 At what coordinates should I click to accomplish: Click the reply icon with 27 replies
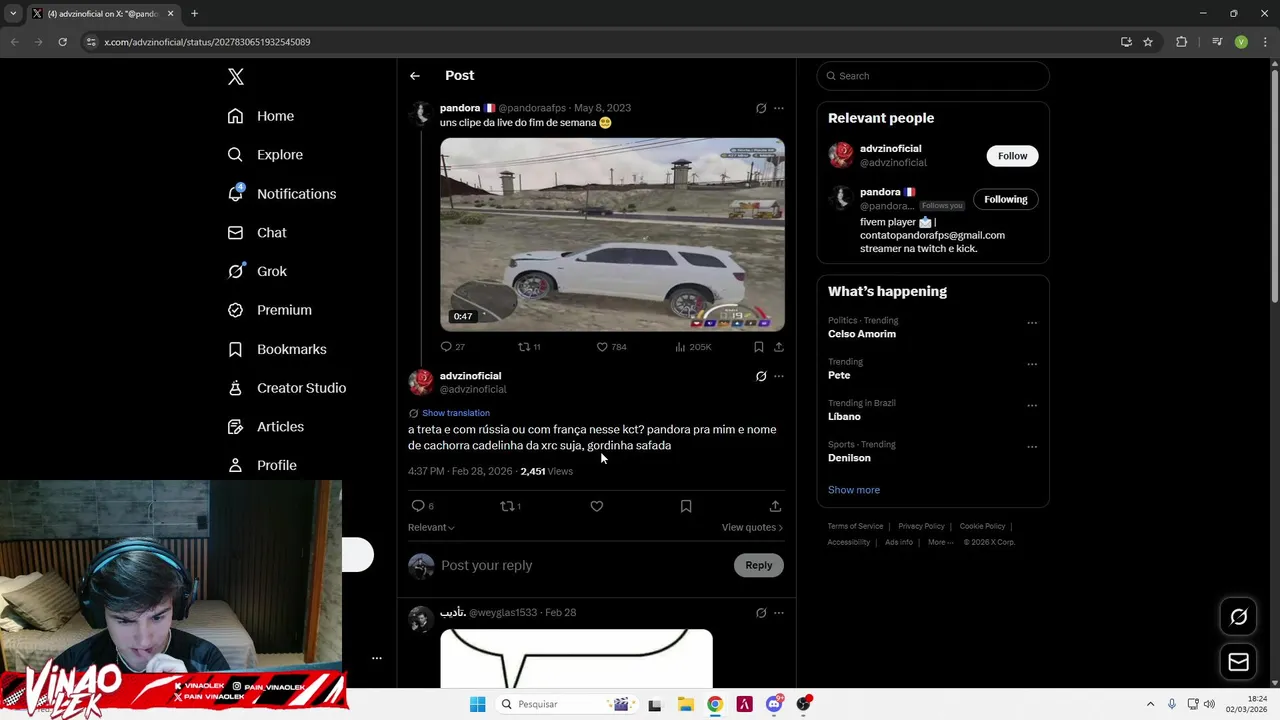click(x=453, y=347)
